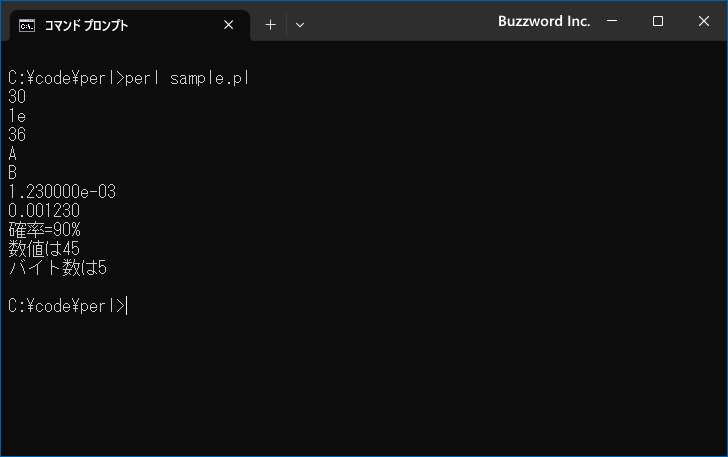This screenshot has height=457, width=728.
Task: Maximize the terminal window
Action: (x=657, y=21)
